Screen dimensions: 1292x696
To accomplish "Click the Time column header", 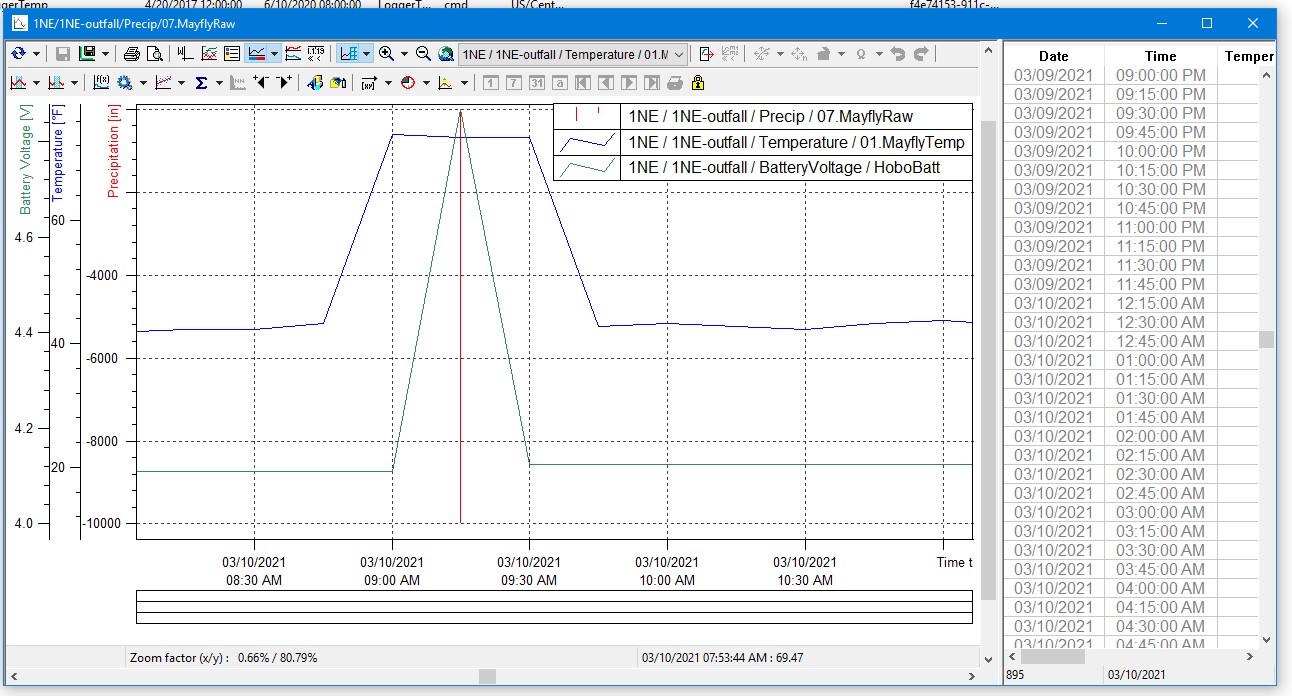I will pyautogui.click(x=1160, y=56).
